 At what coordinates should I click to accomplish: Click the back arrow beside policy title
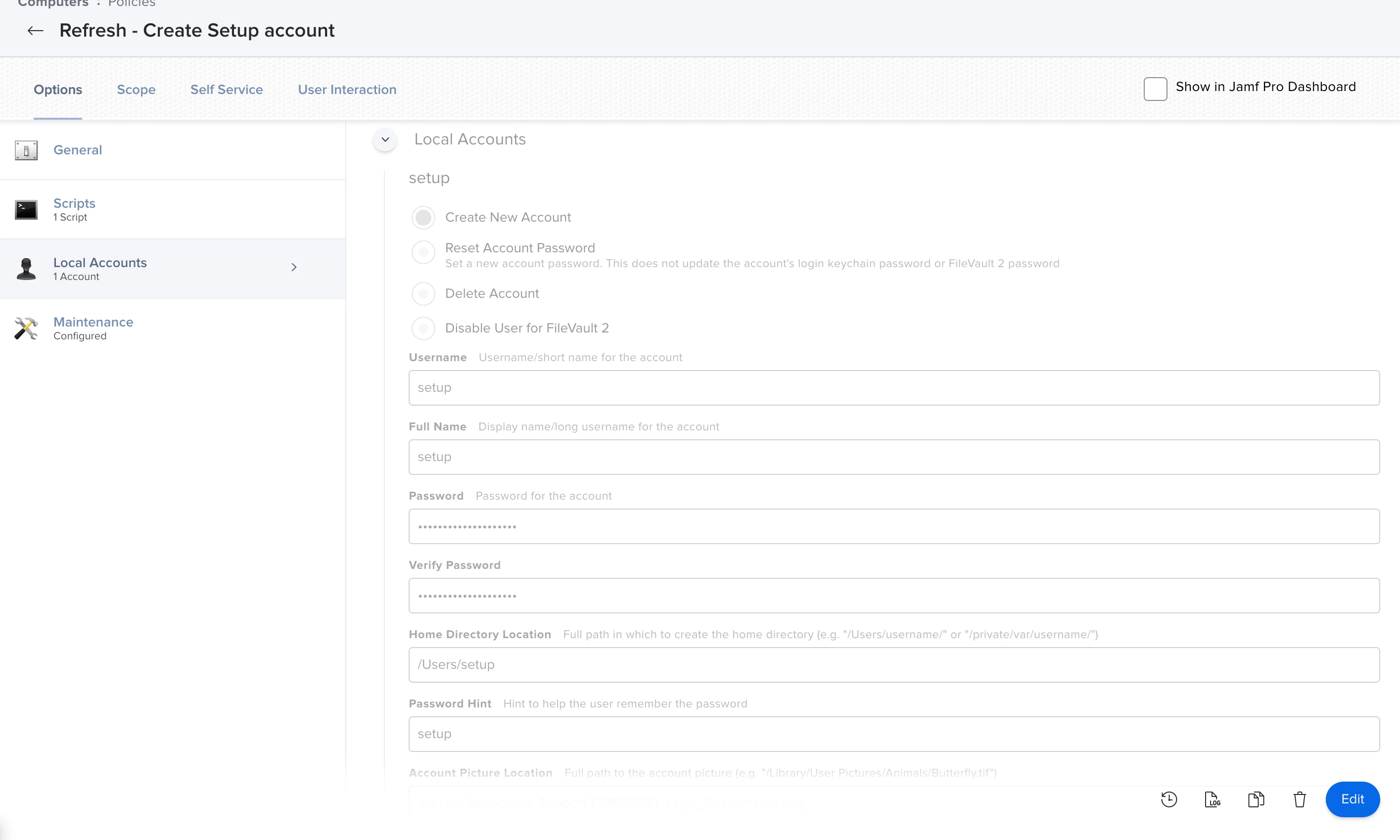pos(36,31)
